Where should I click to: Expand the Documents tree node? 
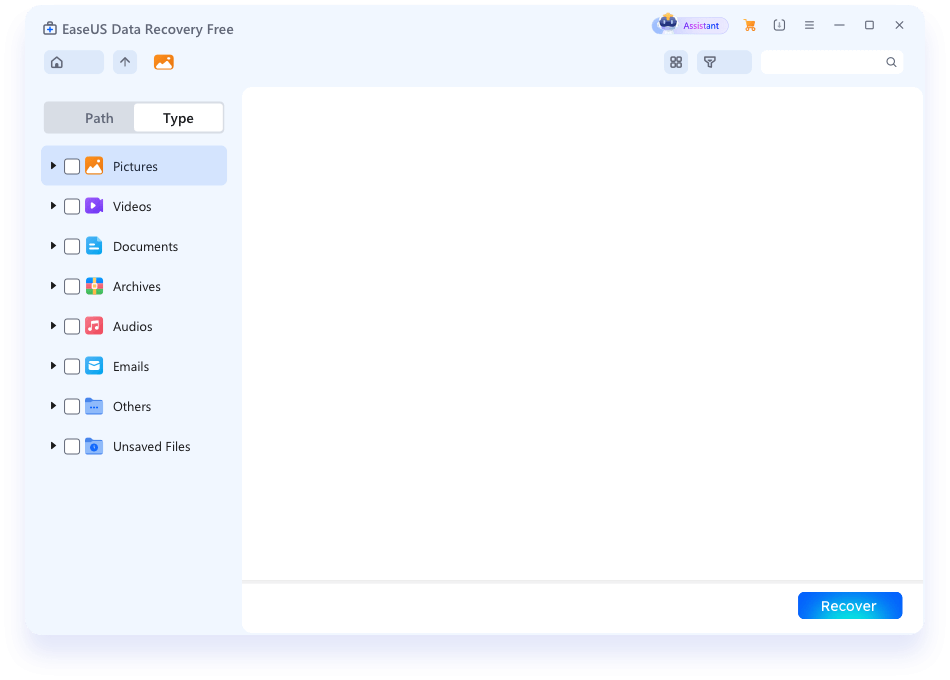point(53,245)
